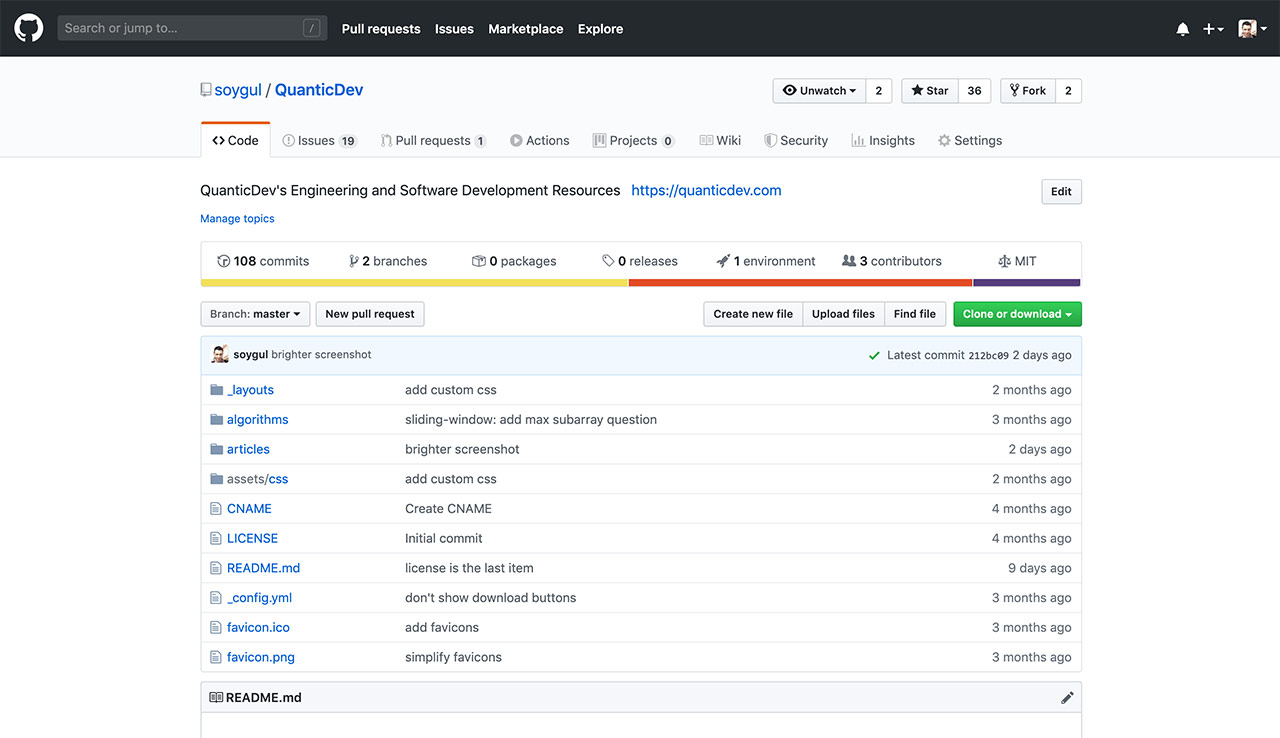Click the repository icon beside soygul

(x=206, y=90)
